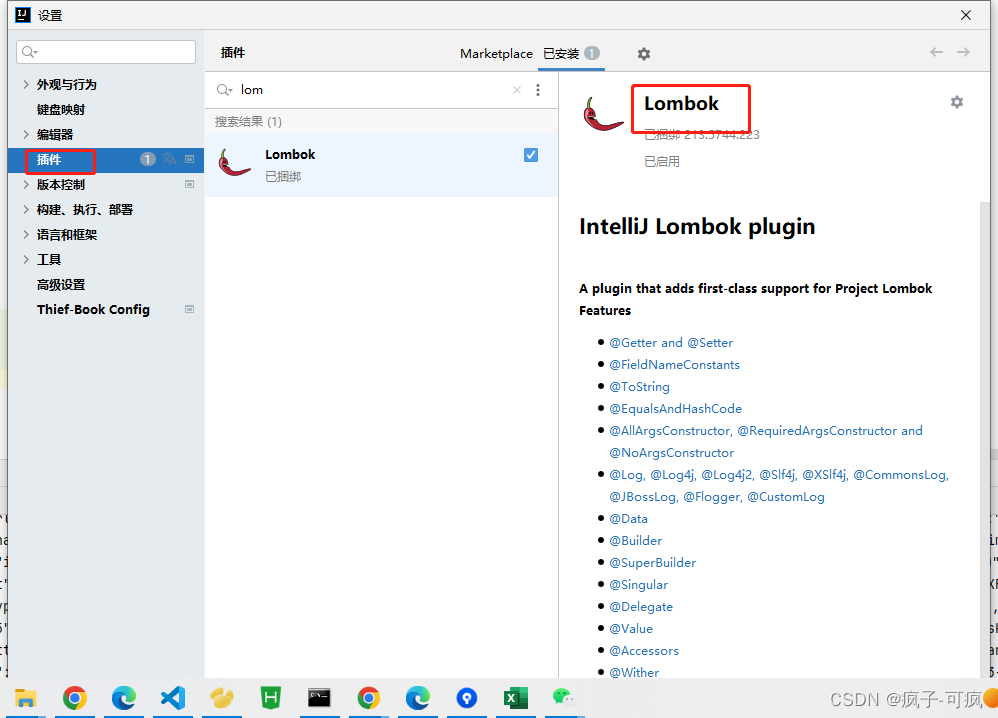Open Excel from the taskbar
The width and height of the screenshot is (998, 718).
pyautogui.click(x=516, y=698)
